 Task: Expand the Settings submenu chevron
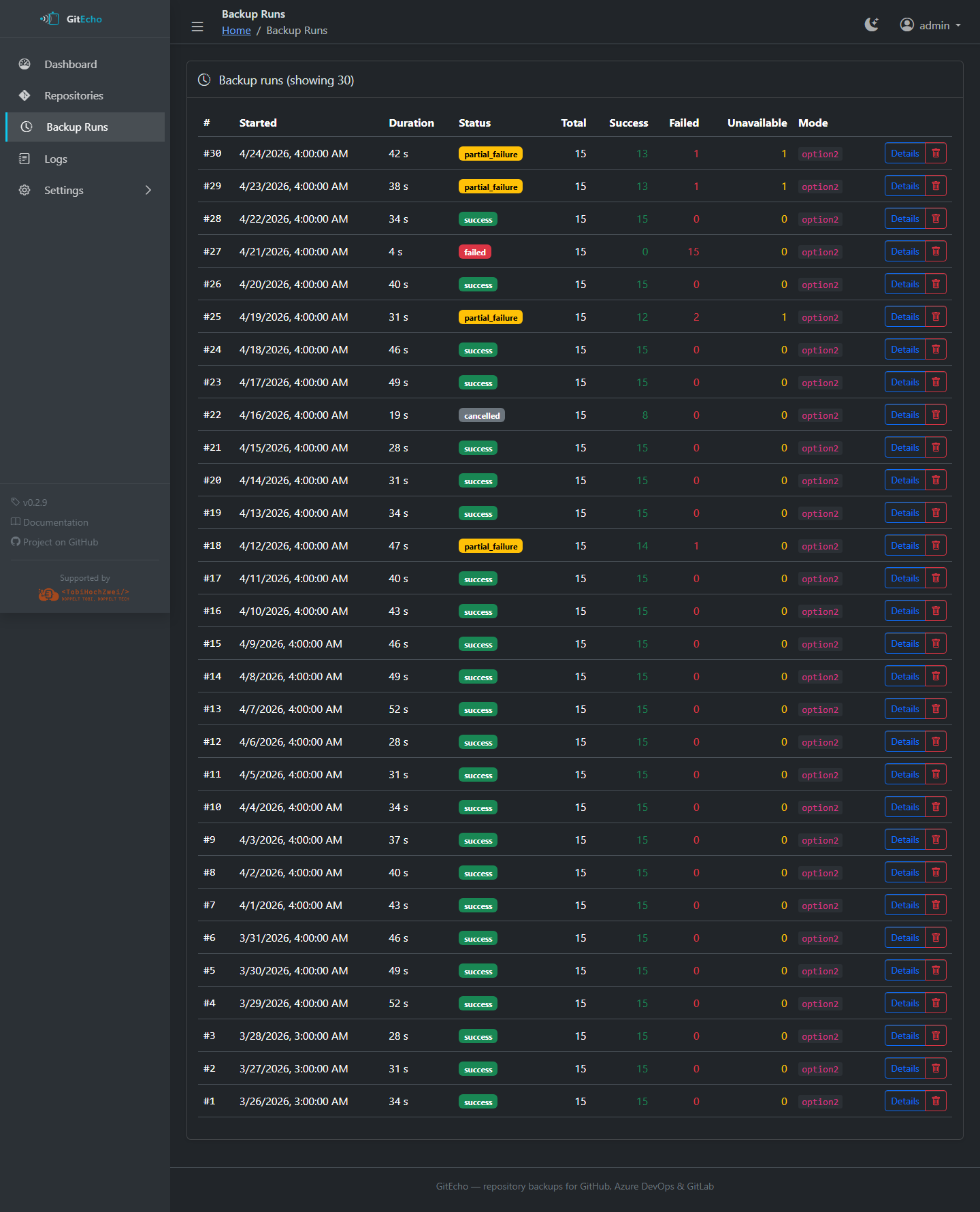tap(148, 191)
